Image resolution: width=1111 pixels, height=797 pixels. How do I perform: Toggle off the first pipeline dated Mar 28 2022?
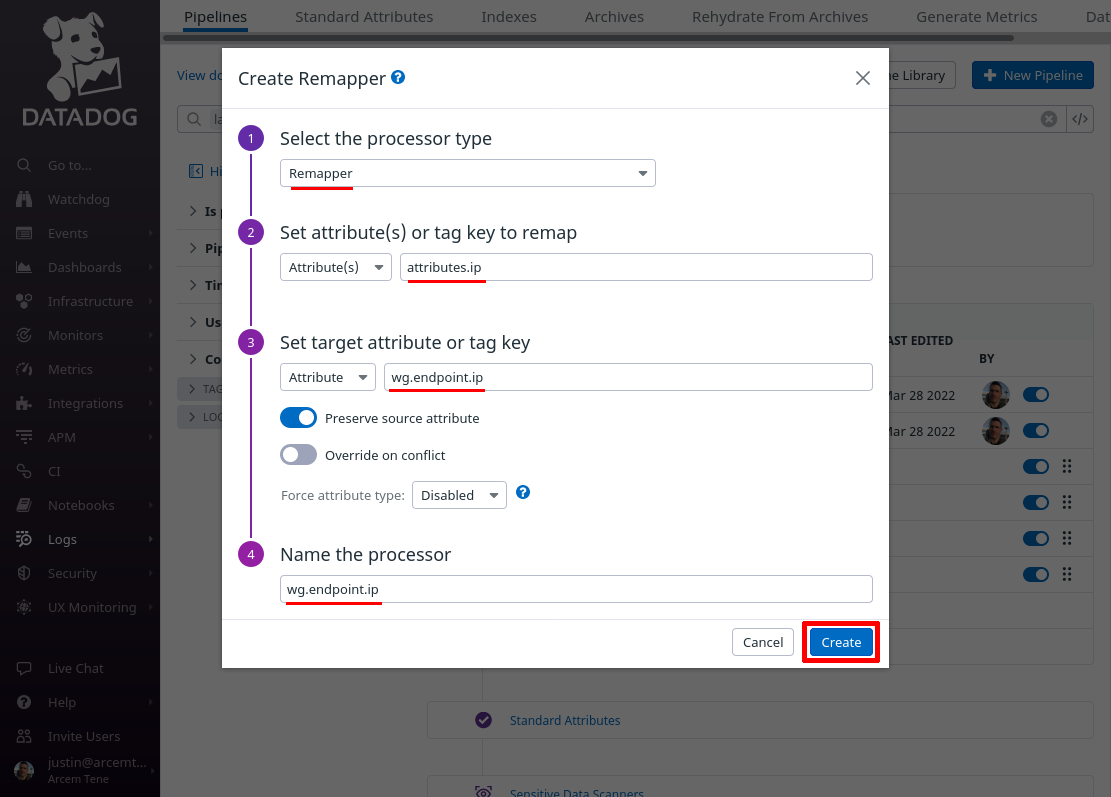1036,395
